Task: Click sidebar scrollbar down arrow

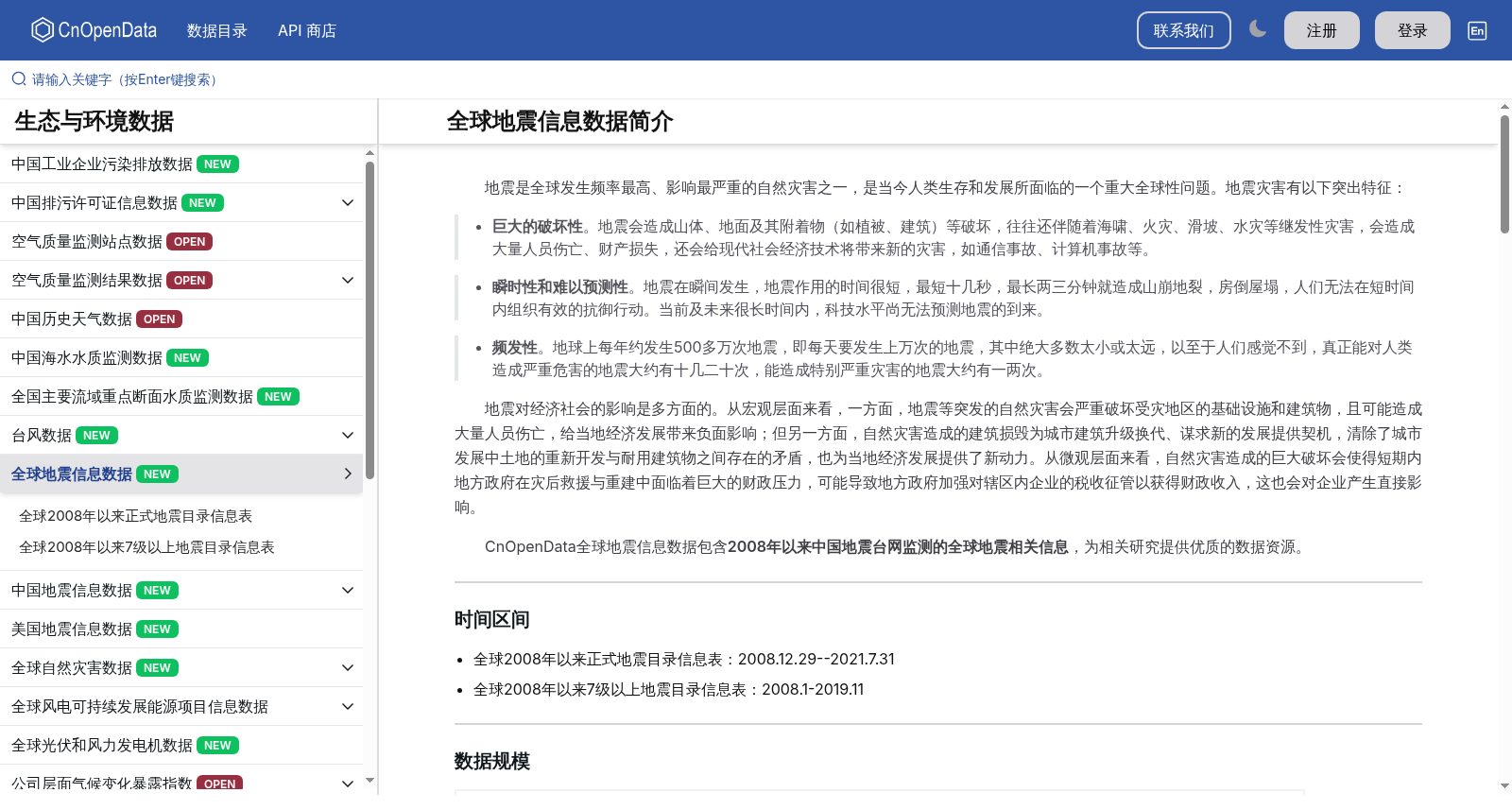Action: click(x=369, y=781)
